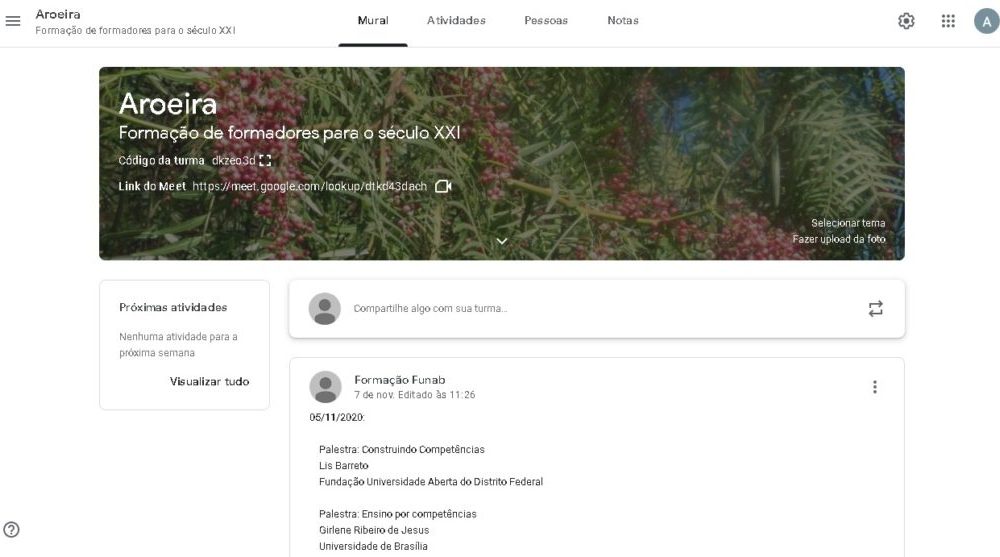Image resolution: width=1000 pixels, height=557 pixels.
Task: Click the Próximas atividades heading
Action: pyautogui.click(x=173, y=308)
